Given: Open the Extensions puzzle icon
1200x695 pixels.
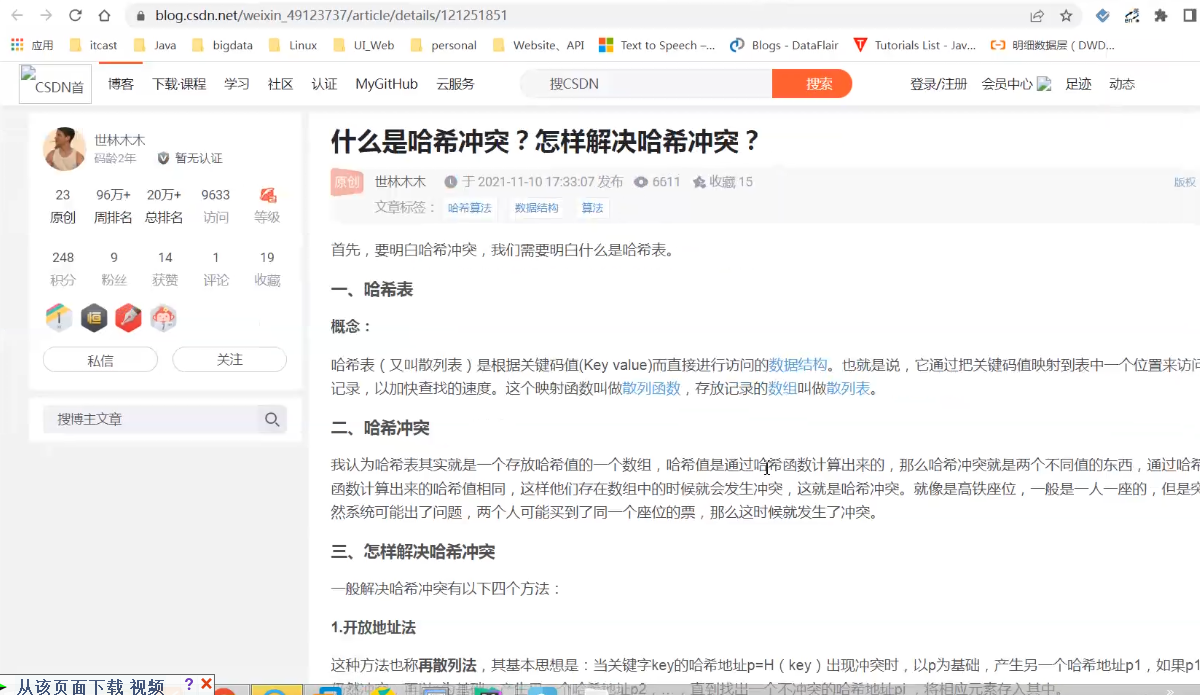Looking at the screenshot, I should (x=1161, y=16).
